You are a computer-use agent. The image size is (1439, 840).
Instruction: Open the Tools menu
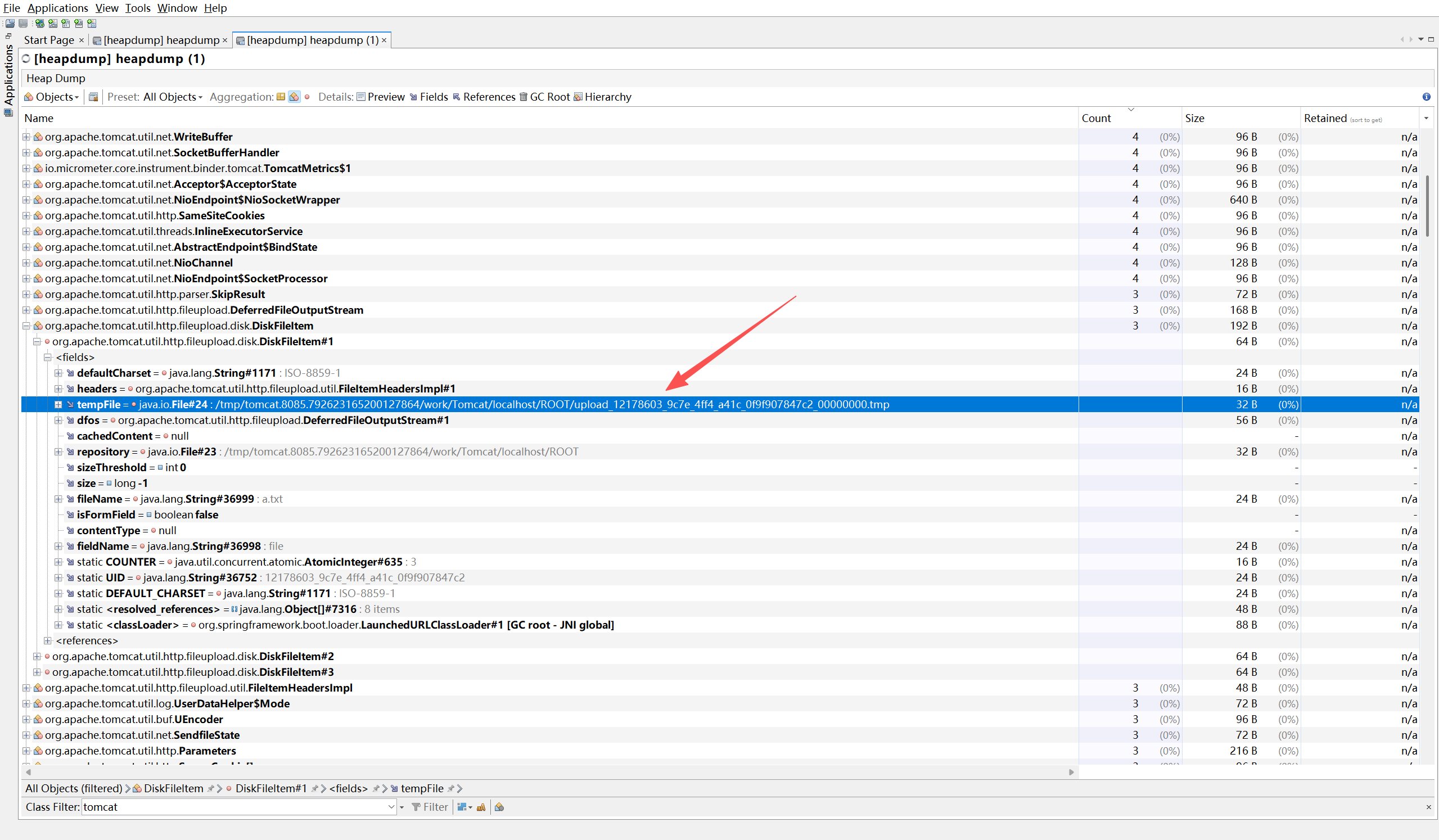[138, 8]
